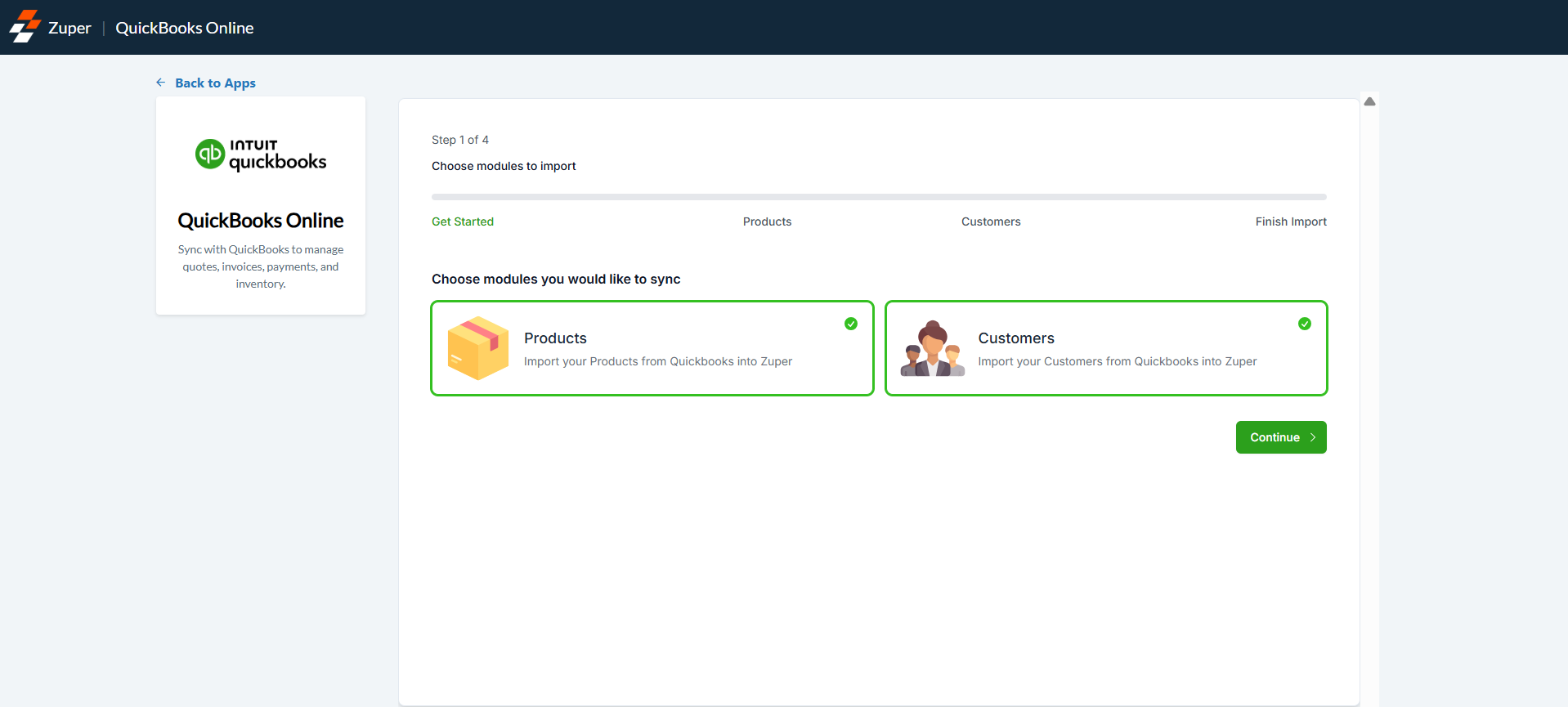
Task: Click the chevron on Continue button
Action: (x=1313, y=437)
